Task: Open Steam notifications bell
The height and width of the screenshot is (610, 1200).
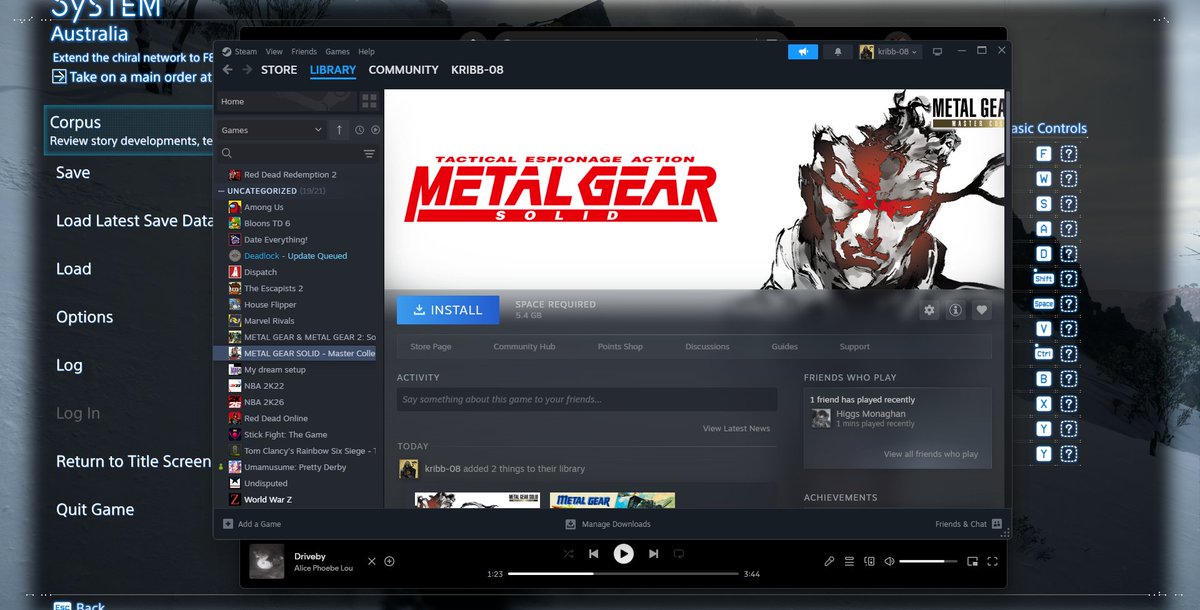Action: coord(838,52)
